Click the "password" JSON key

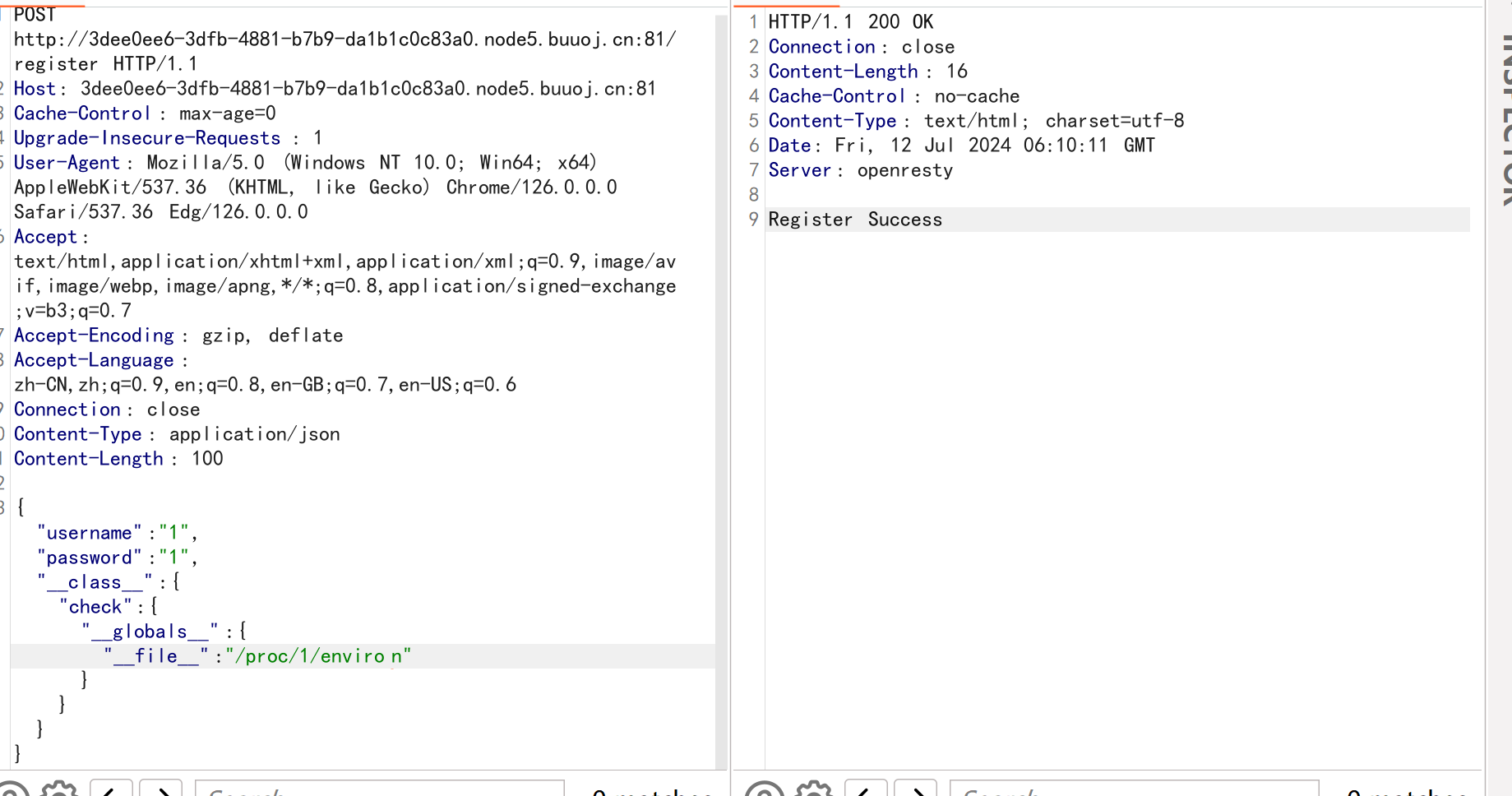coord(90,558)
